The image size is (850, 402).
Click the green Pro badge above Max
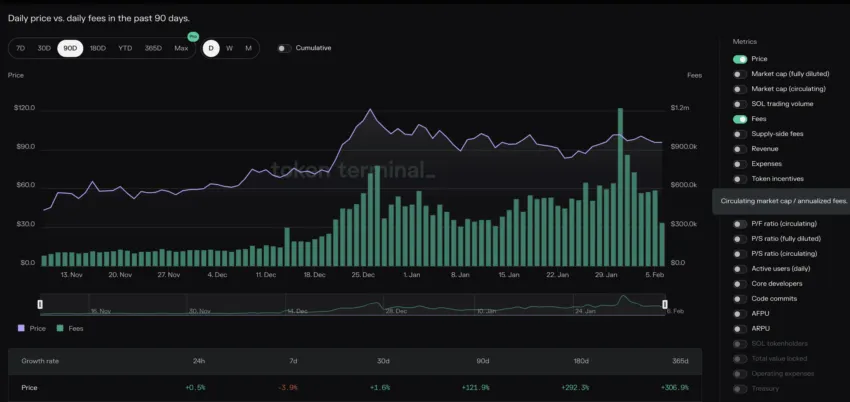[x=193, y=37]
